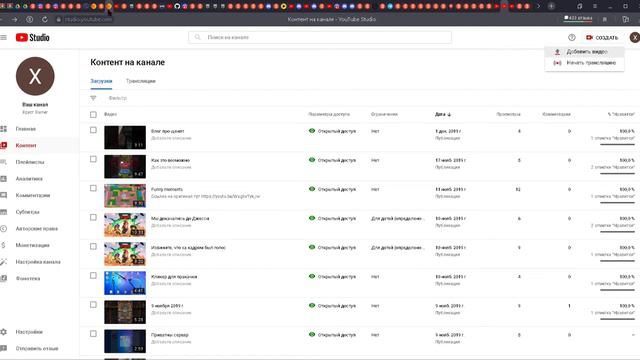
Task: Click the browser back arrow
Action: point(1,19)
